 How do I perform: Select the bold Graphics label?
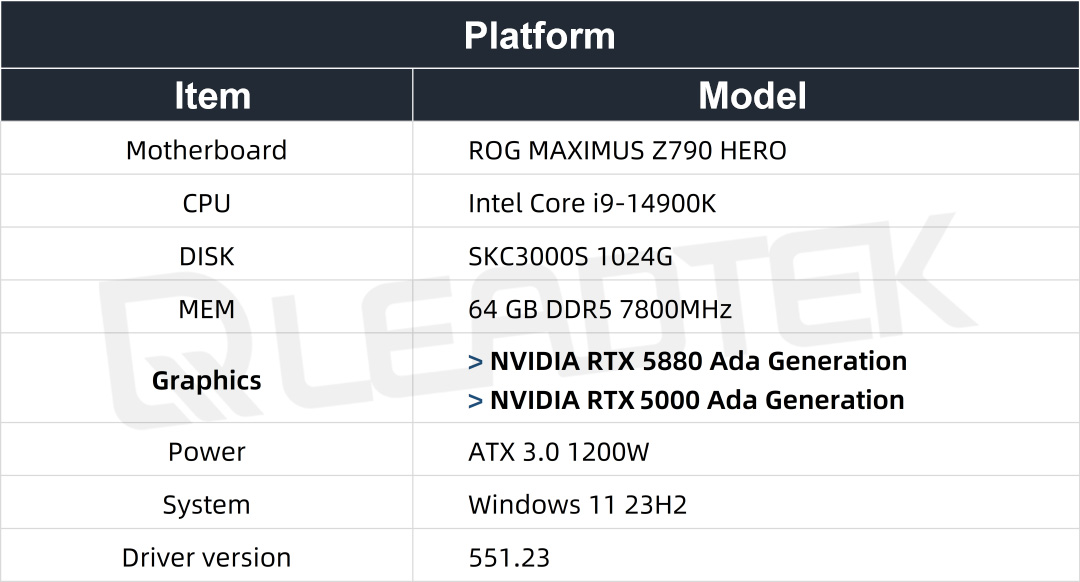(x=206, y=380)
